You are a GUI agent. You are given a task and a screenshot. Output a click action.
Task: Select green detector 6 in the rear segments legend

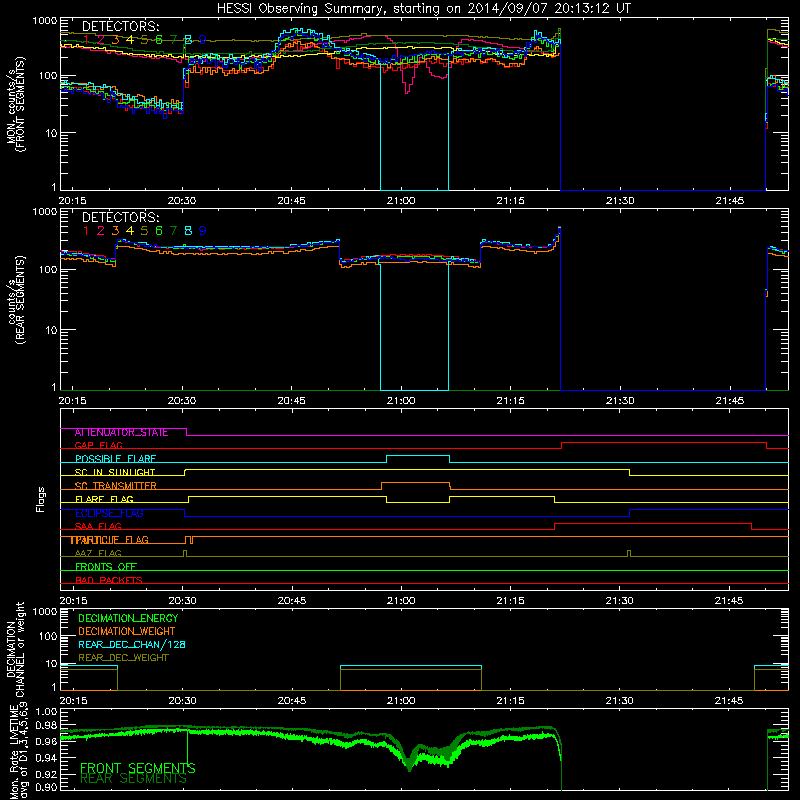[x=159, y=231]
